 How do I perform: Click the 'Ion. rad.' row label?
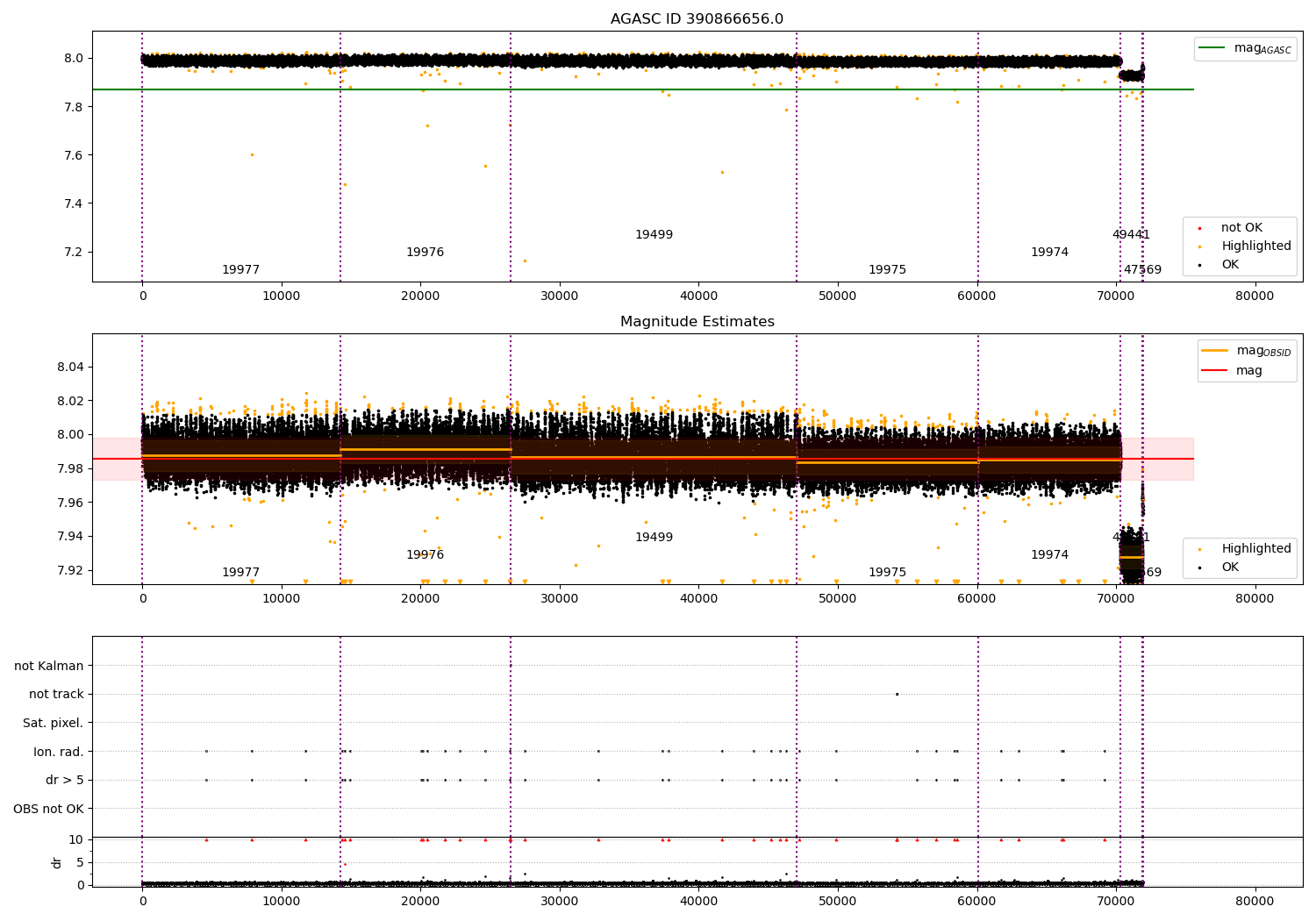click(59, 752)
